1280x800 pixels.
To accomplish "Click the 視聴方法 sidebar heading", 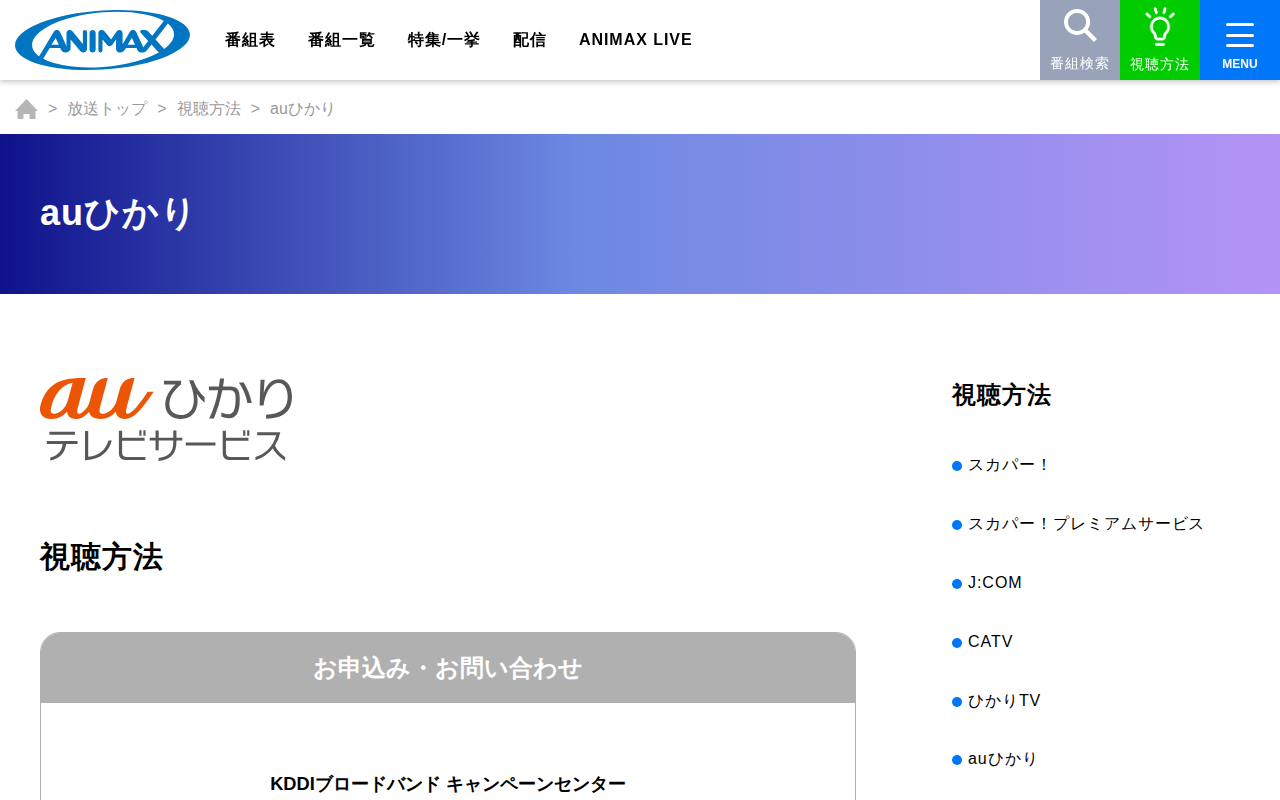I will tap(1001, 395).
